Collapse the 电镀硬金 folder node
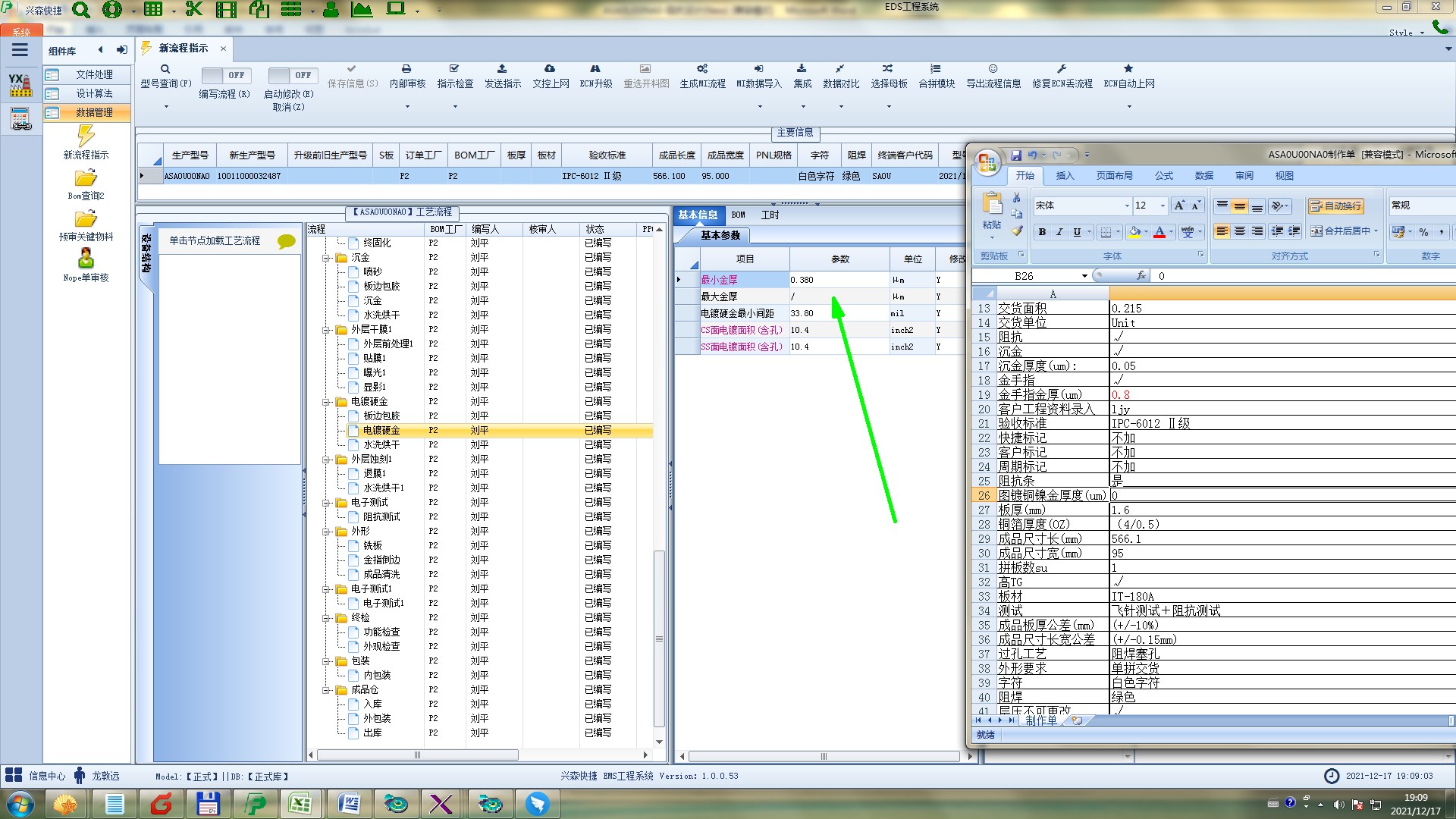The image size is (1456, 819). [x=326, y=402]
